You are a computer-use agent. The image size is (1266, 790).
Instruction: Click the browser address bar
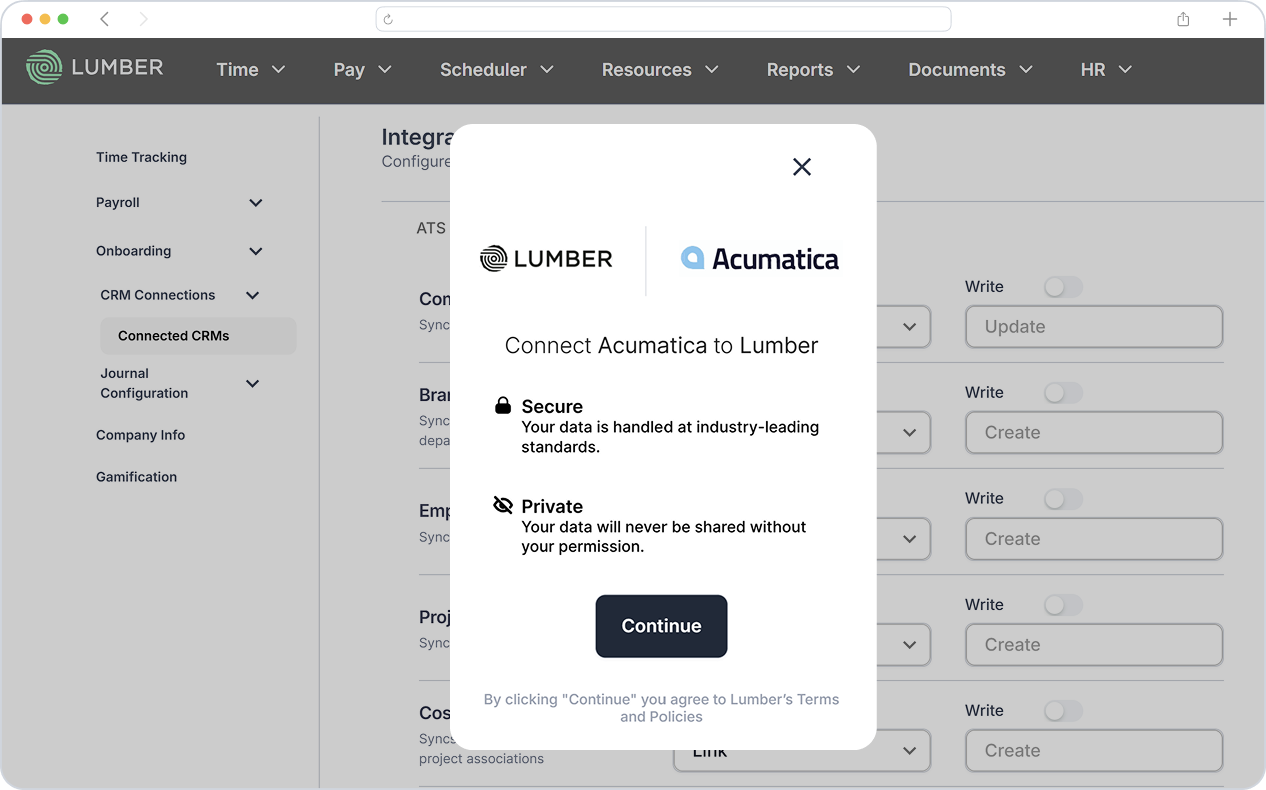point(663,19)
